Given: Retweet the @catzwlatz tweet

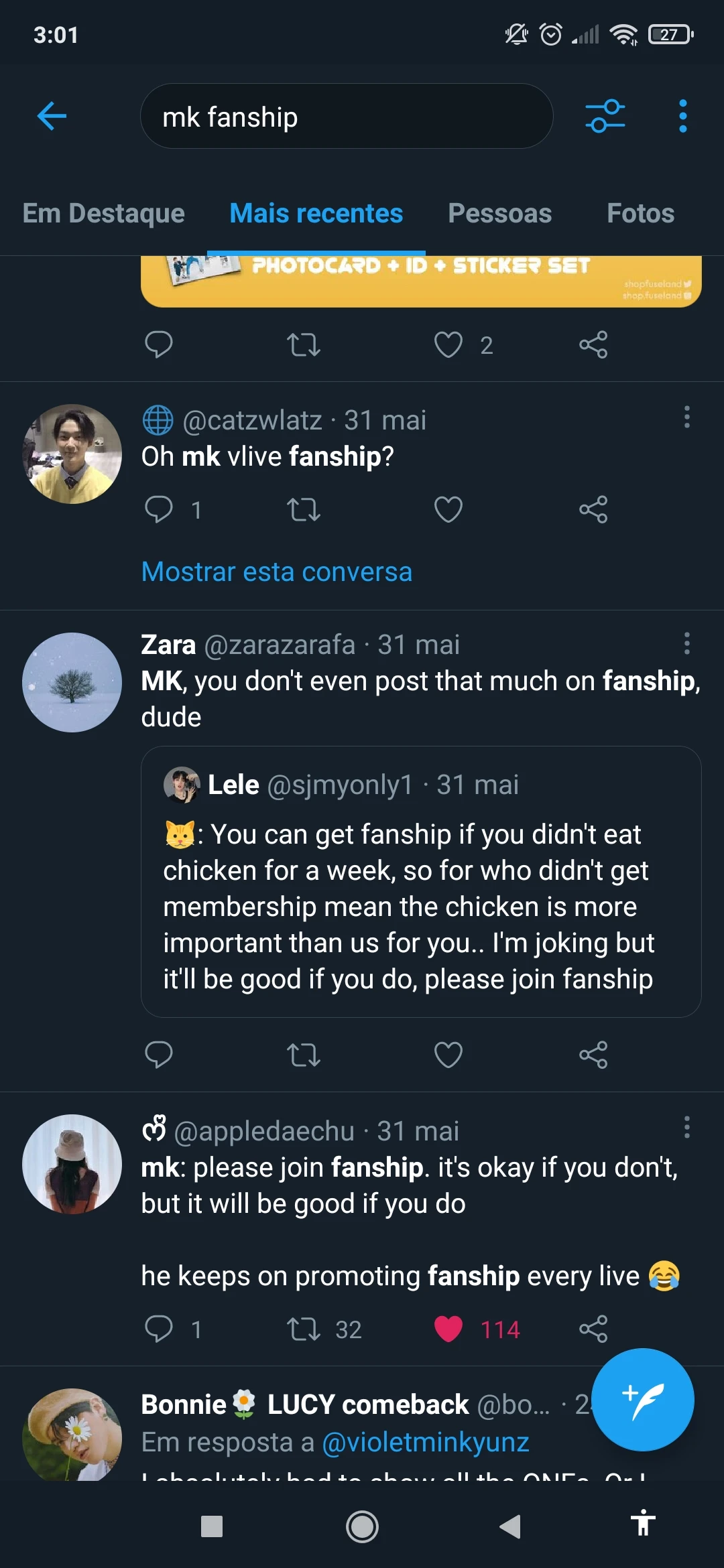Looking at the screenshot, I should tap(304, 509).
